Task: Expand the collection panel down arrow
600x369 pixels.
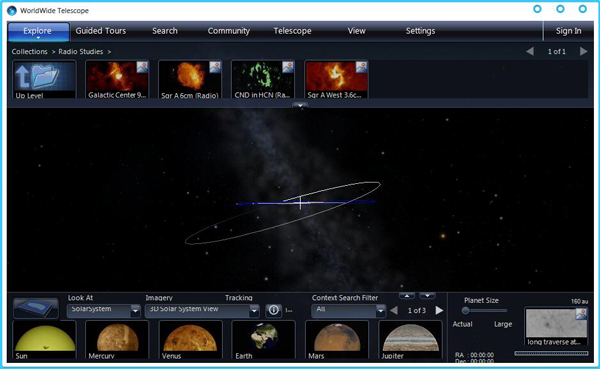Action: pyautogui.click(x=300, y=105)
